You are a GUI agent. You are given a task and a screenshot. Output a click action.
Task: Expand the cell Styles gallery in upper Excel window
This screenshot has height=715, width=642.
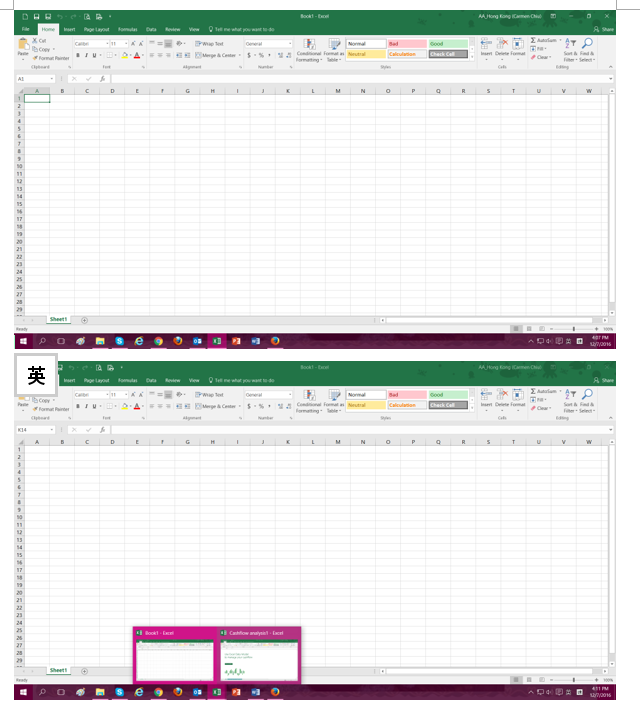coord(472,57)
